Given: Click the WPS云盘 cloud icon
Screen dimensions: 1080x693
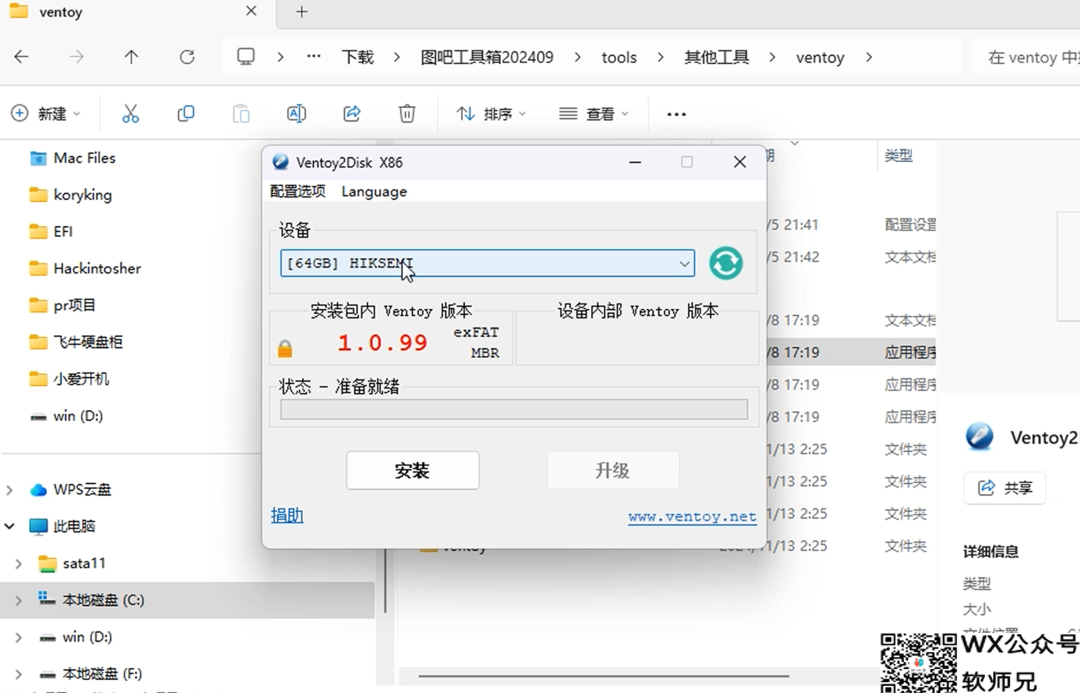Looking at the screenshot, I should tap(39, 490).
